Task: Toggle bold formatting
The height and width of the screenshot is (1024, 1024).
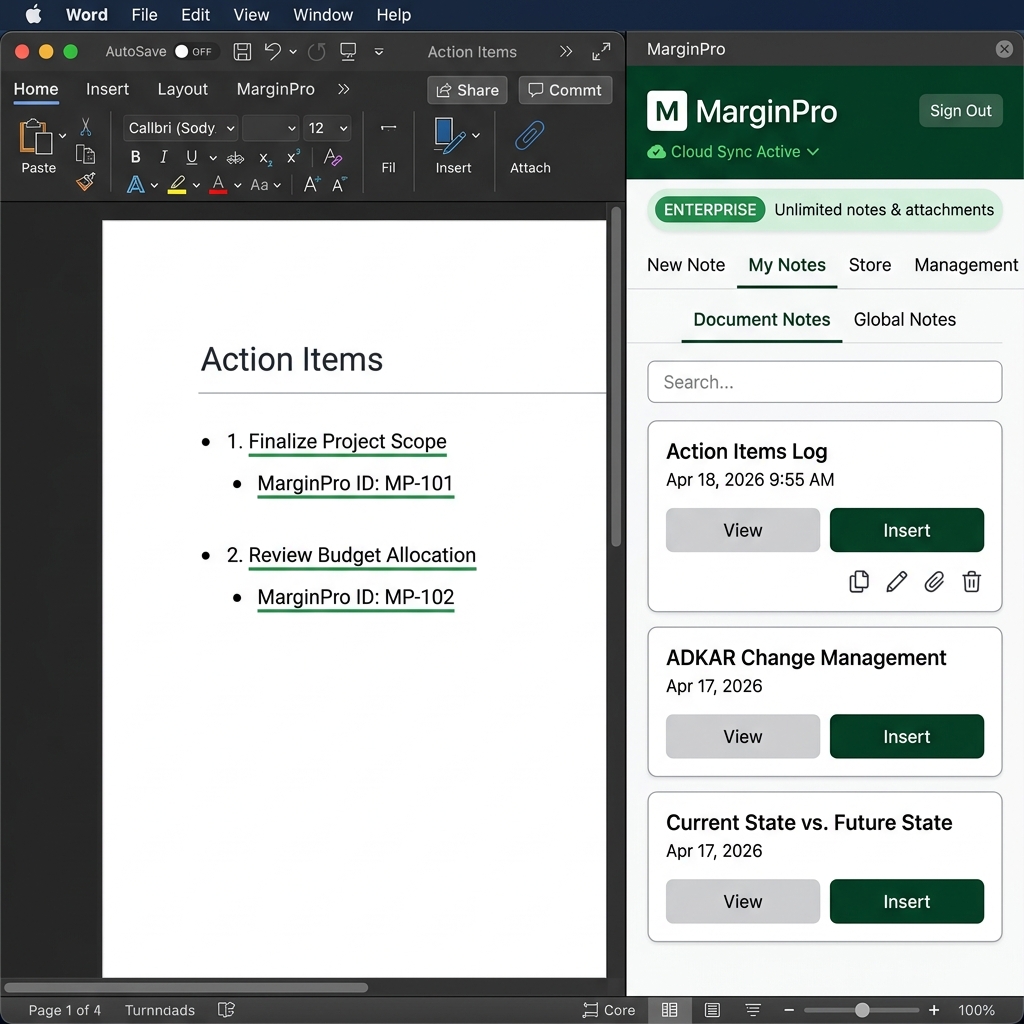Action: coord(135,157)
